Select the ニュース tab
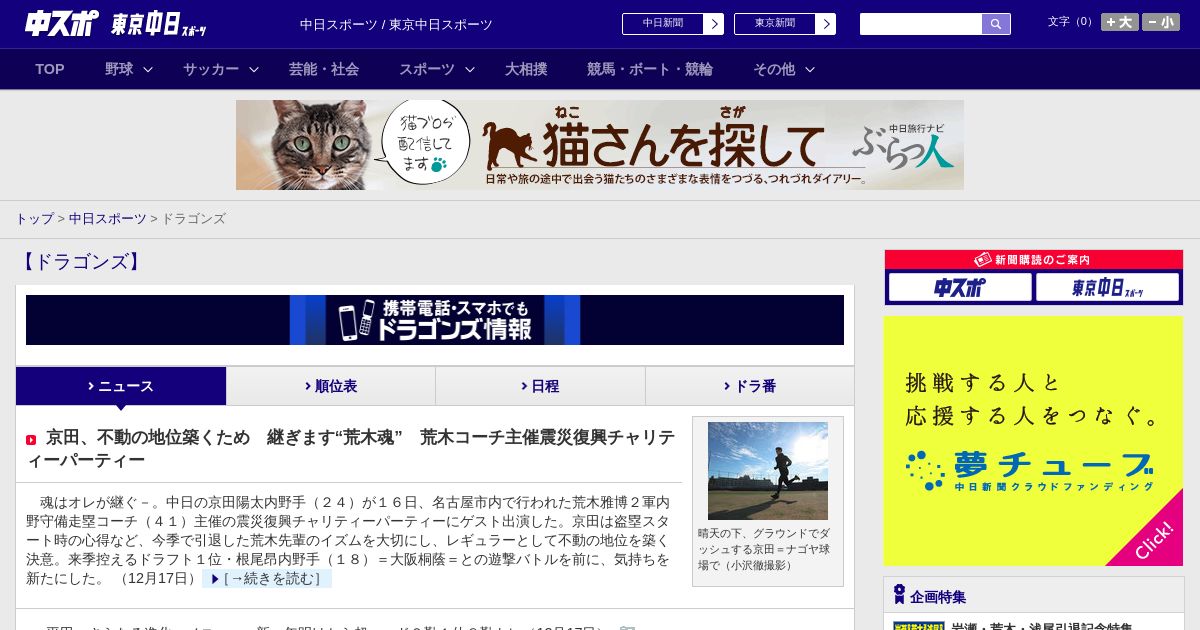This screenshot has width=1200, height=630. (121, 386)
